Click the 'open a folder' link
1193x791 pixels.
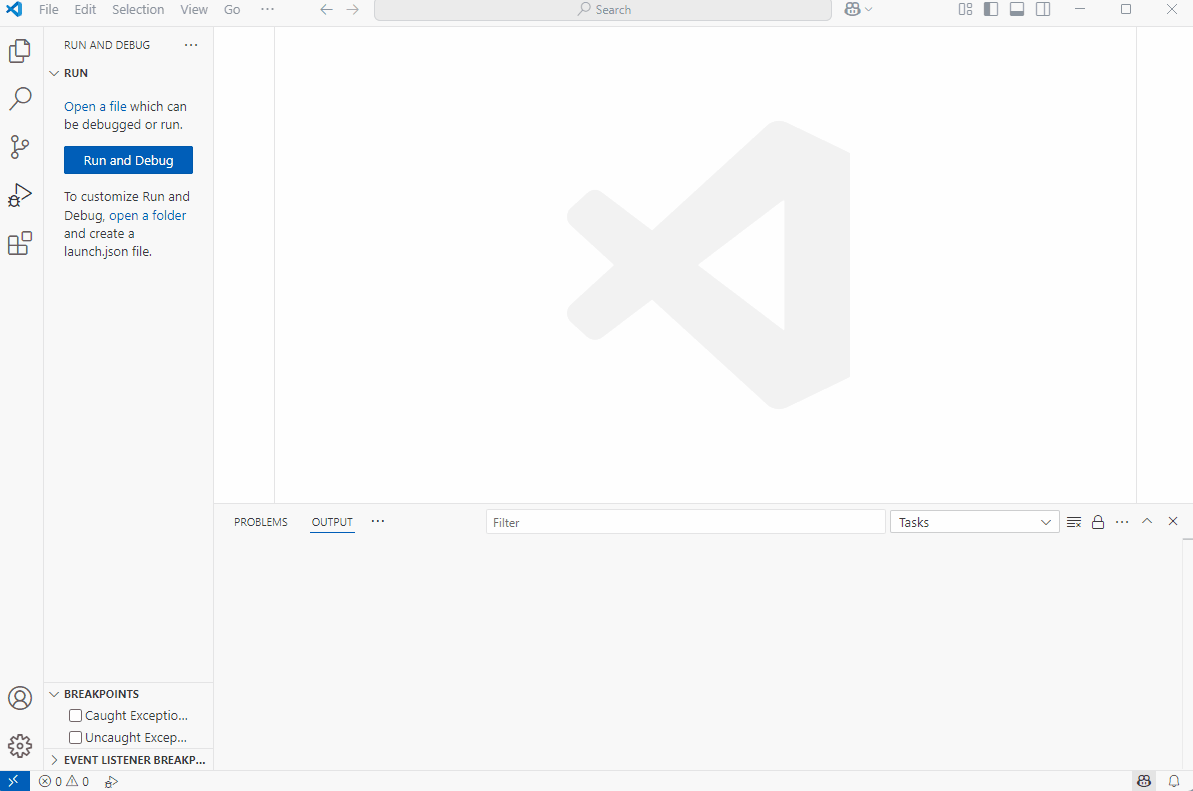point(148,215)
